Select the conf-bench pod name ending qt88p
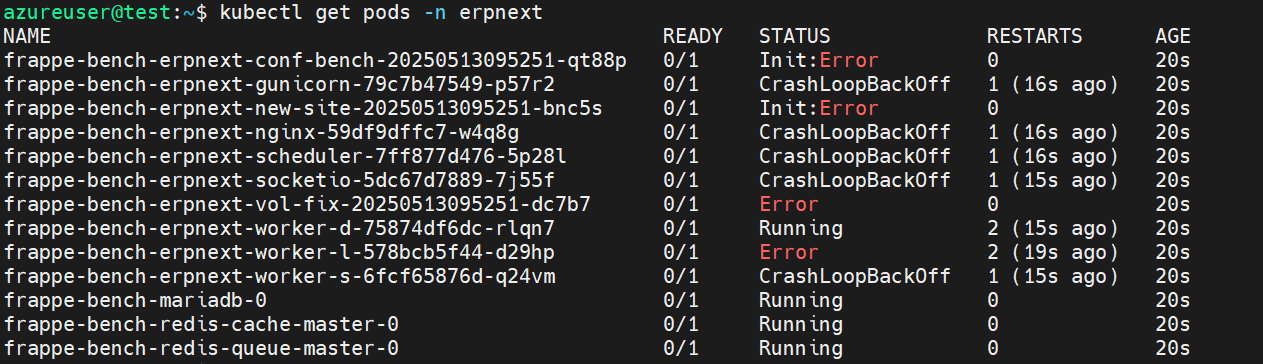The image size is (1263, 364). pos(315,60)
